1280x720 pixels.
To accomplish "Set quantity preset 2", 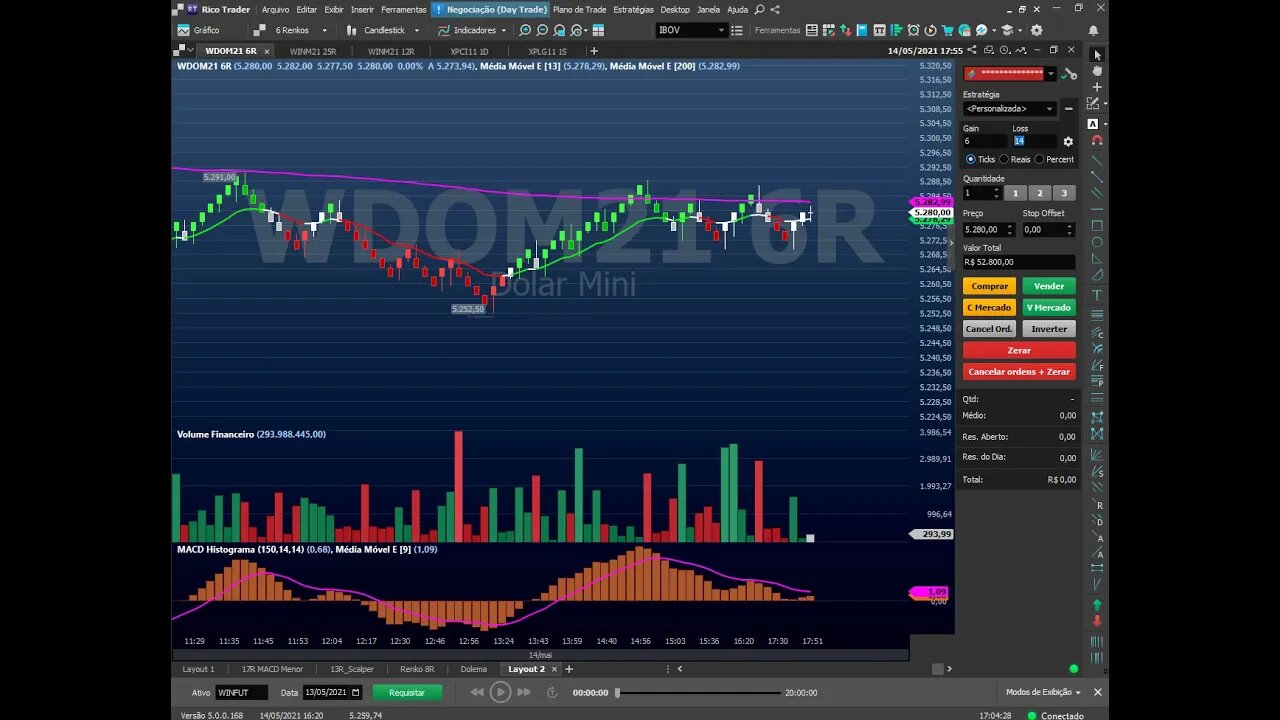I will click(1039, 193).
